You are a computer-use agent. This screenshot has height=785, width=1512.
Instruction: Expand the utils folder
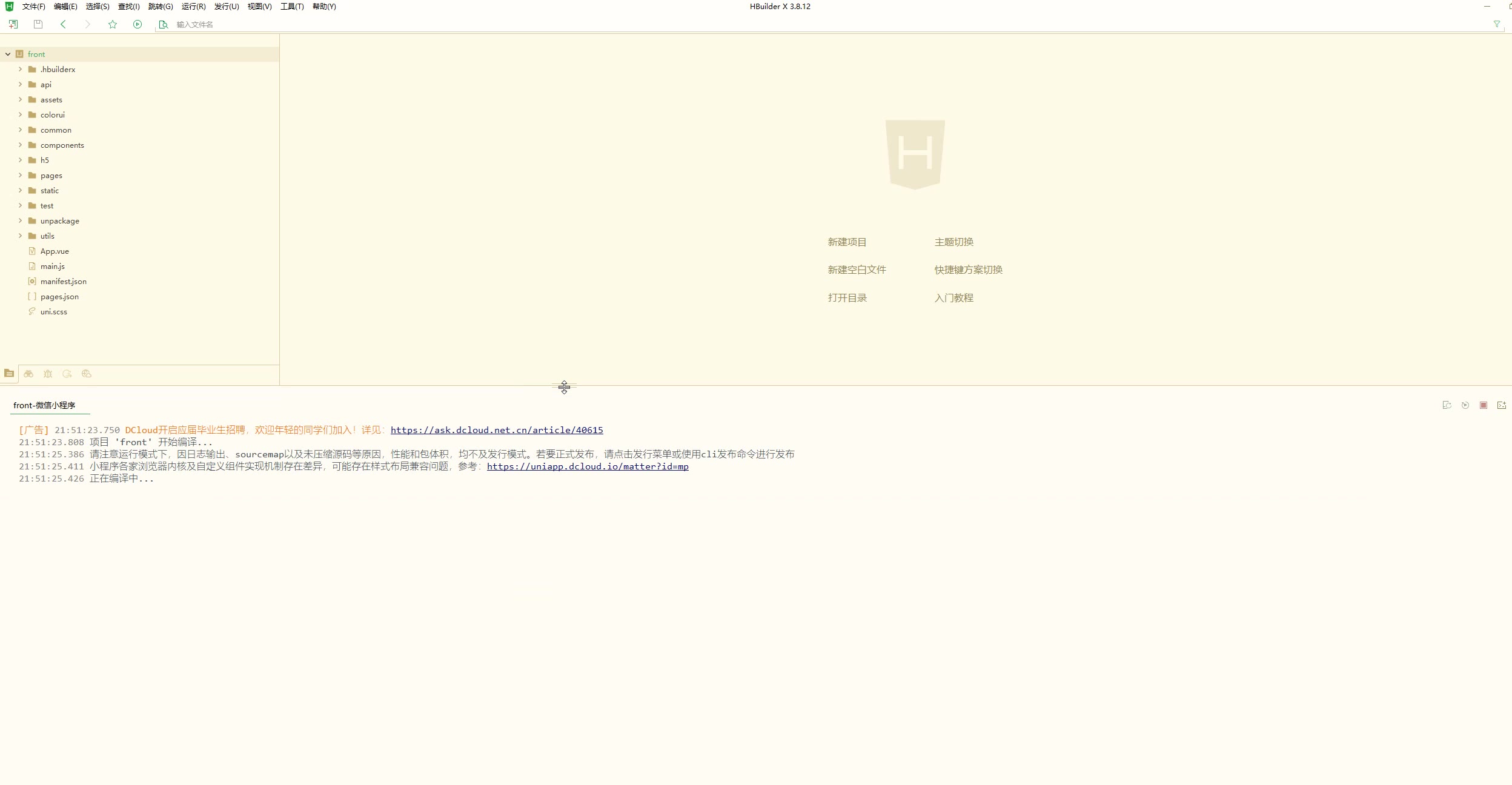pos(20,236)
